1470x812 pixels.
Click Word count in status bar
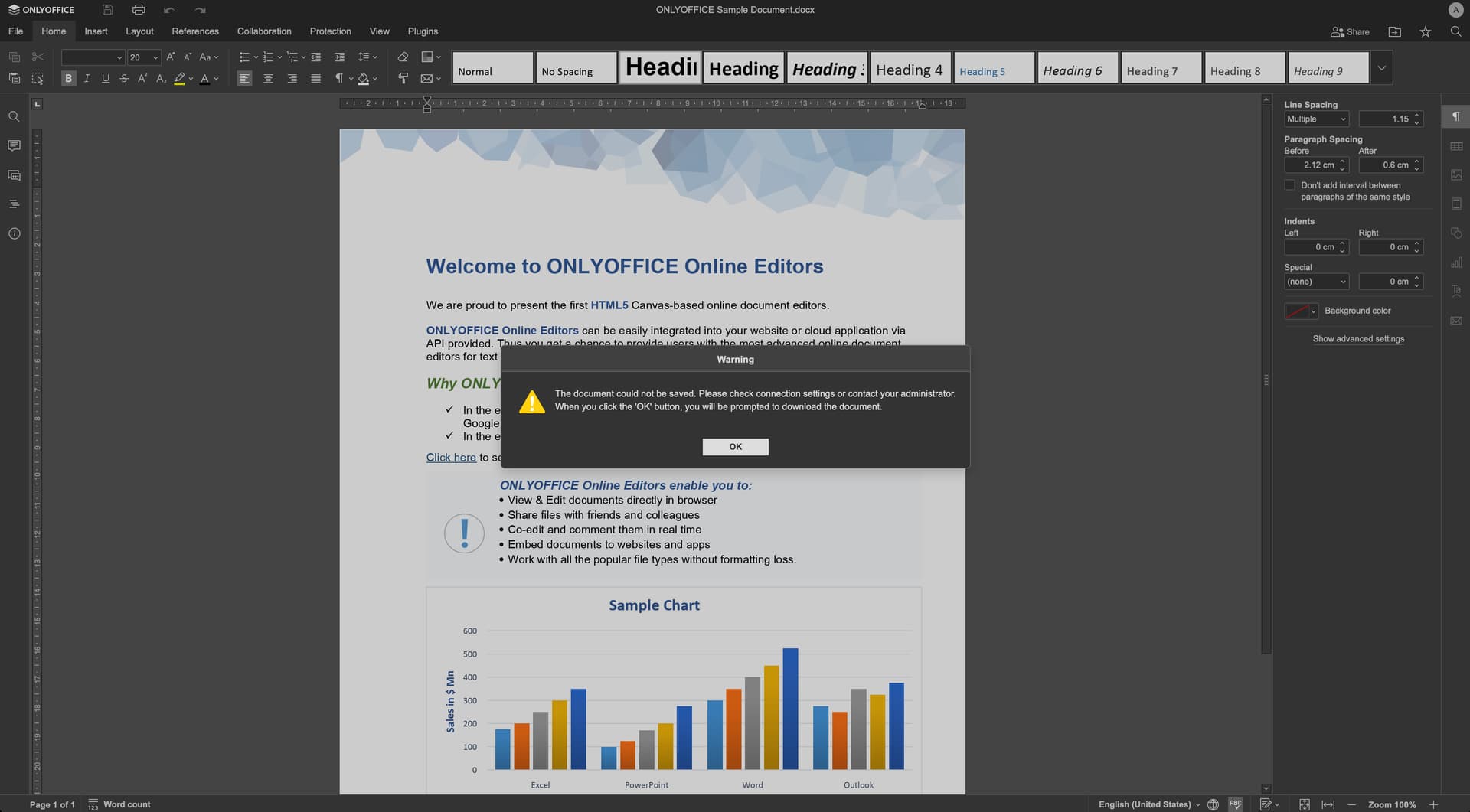coord(119,804)
